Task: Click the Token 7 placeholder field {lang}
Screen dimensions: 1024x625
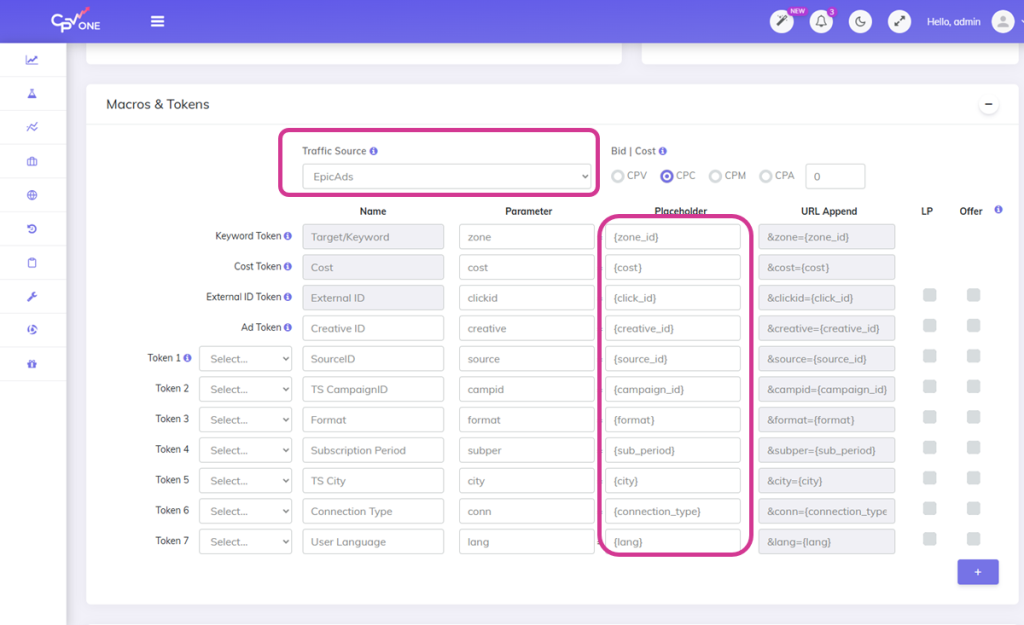Action: pyautogui.click(x=673, y=541)
